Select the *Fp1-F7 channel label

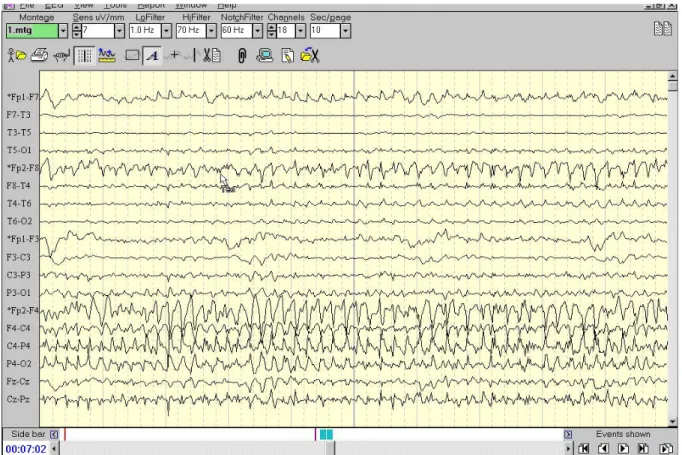click(x=22, y=97)
